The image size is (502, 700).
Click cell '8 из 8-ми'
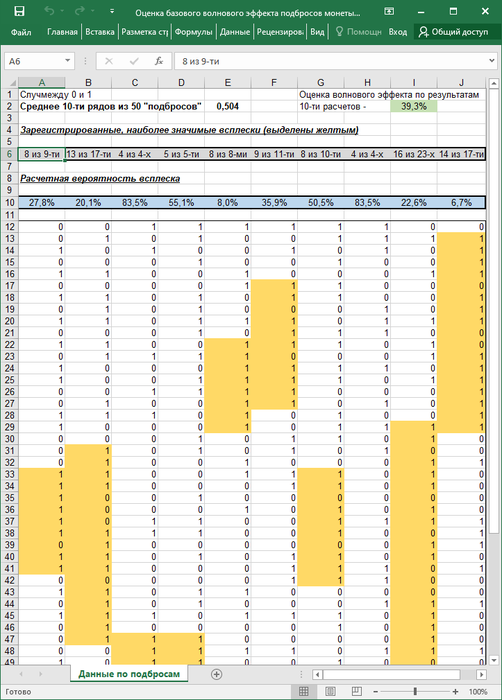tap(227, 154)
